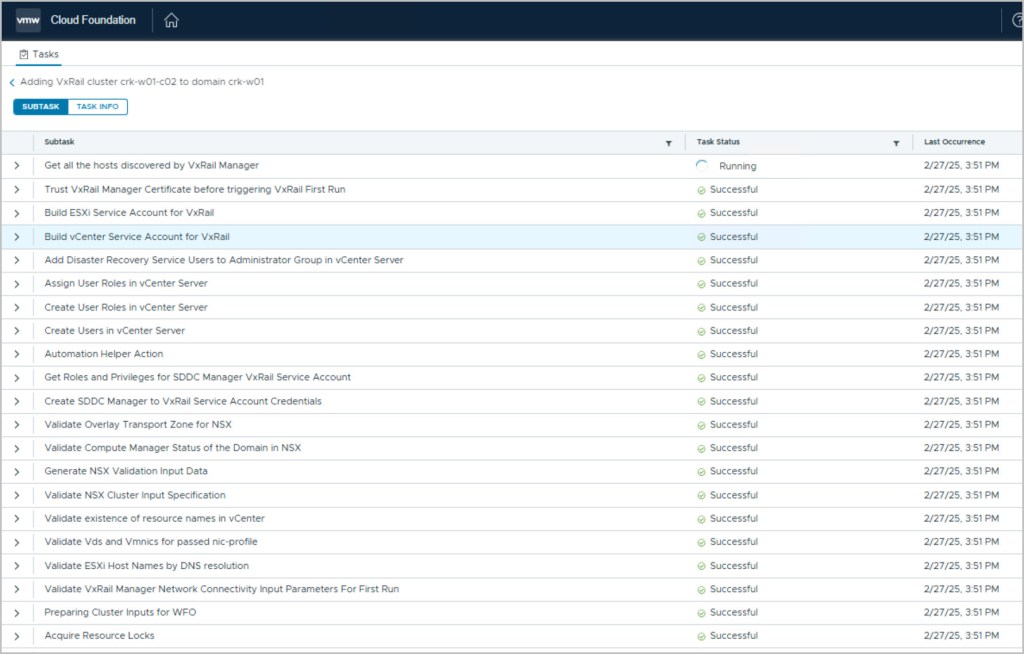Expand Validate Overlay Transport Zone for NSX
The width and height of the screenshot is (1024, 654).
(x=17, y=425)
